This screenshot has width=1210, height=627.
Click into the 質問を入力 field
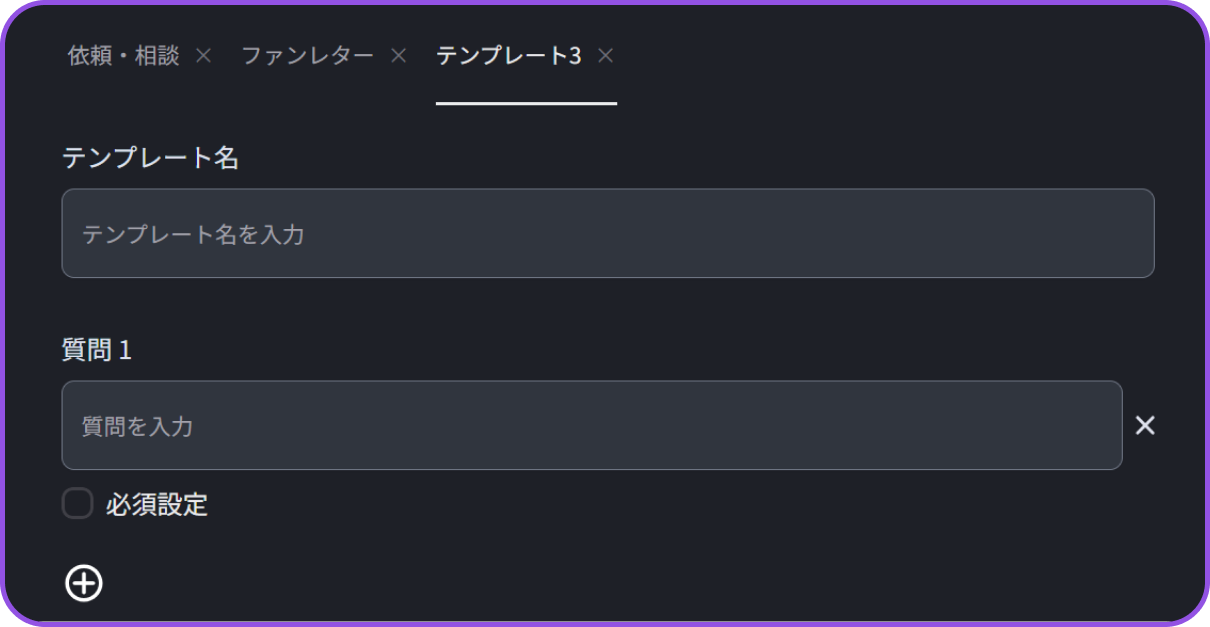pos(591,426)
